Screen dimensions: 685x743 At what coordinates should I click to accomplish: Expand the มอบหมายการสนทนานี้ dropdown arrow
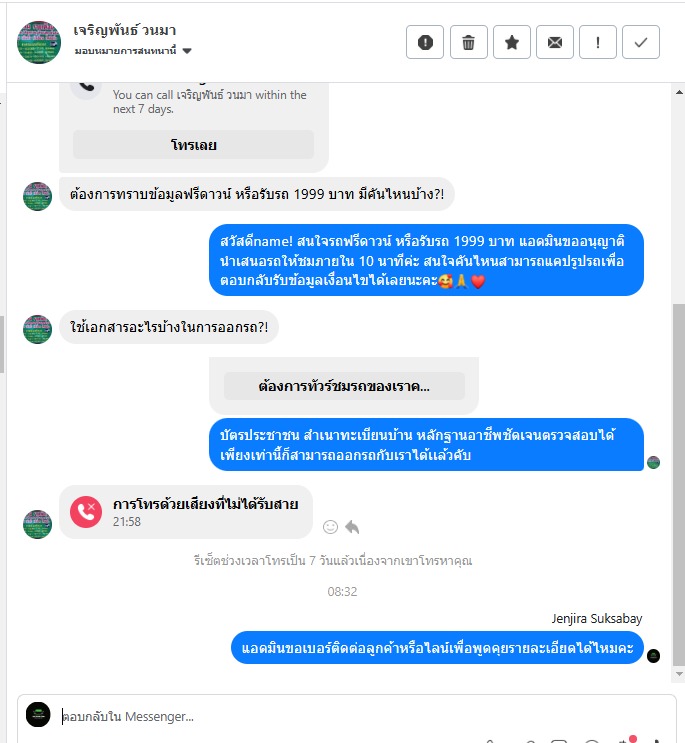(x=187, y=51)
